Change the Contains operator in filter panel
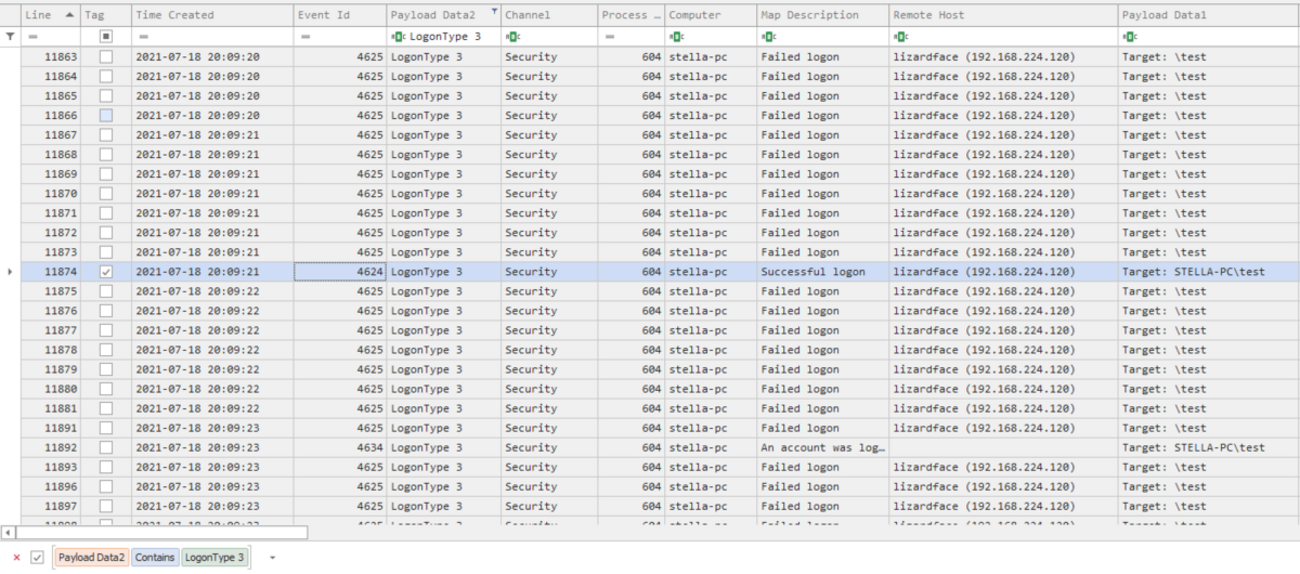The image size is (1300, 574). click(155, 557)
